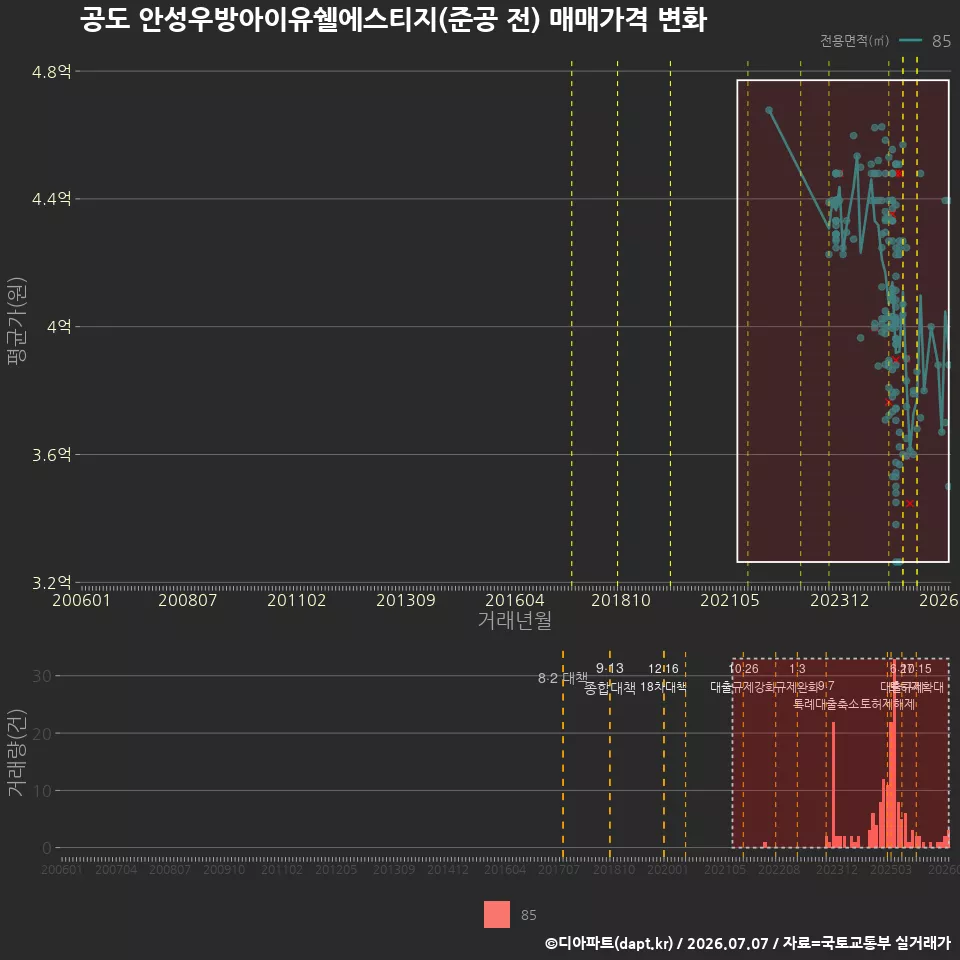Select the 3.6억 price axis label
The image size is (960, 960).
point(51,454)
